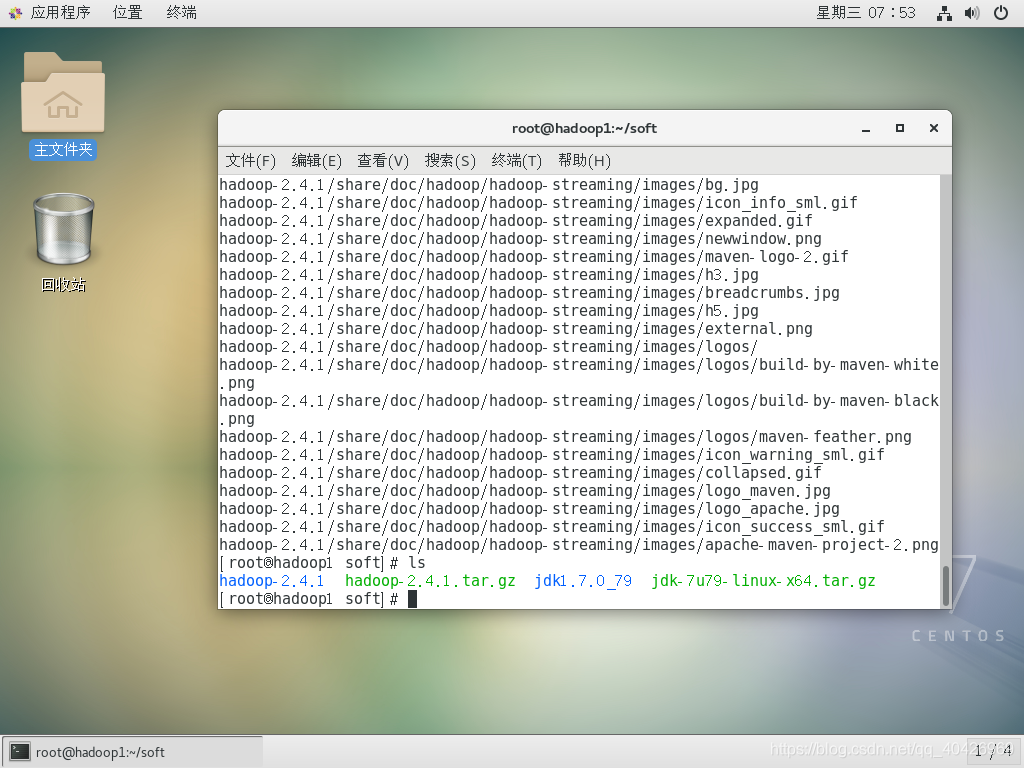
Task: Click terminal icon in bottom taskbar
Action: [20, 752]
